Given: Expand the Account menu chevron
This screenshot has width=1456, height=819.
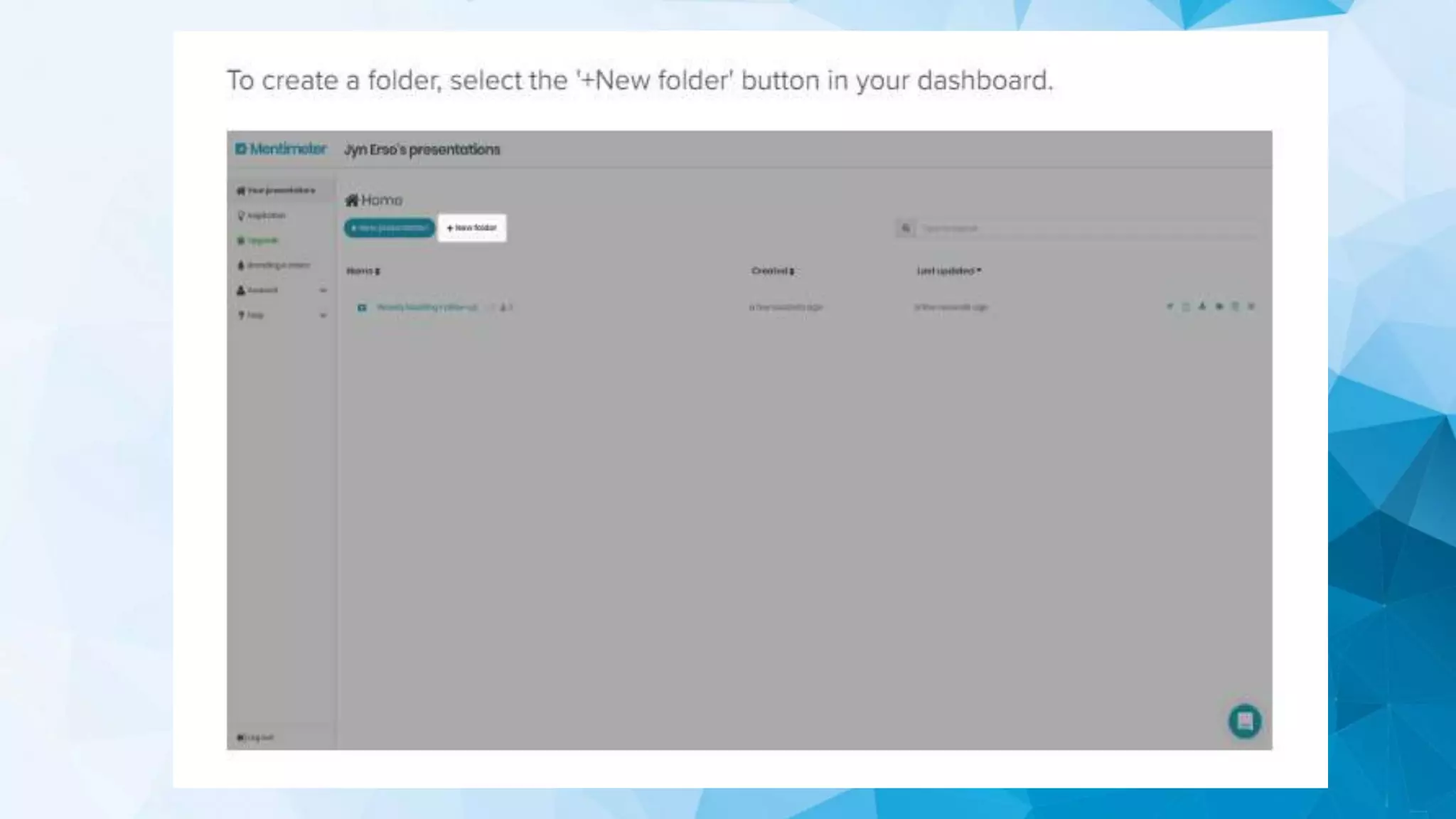Looking at the screenshot, I should click(323, 290).
